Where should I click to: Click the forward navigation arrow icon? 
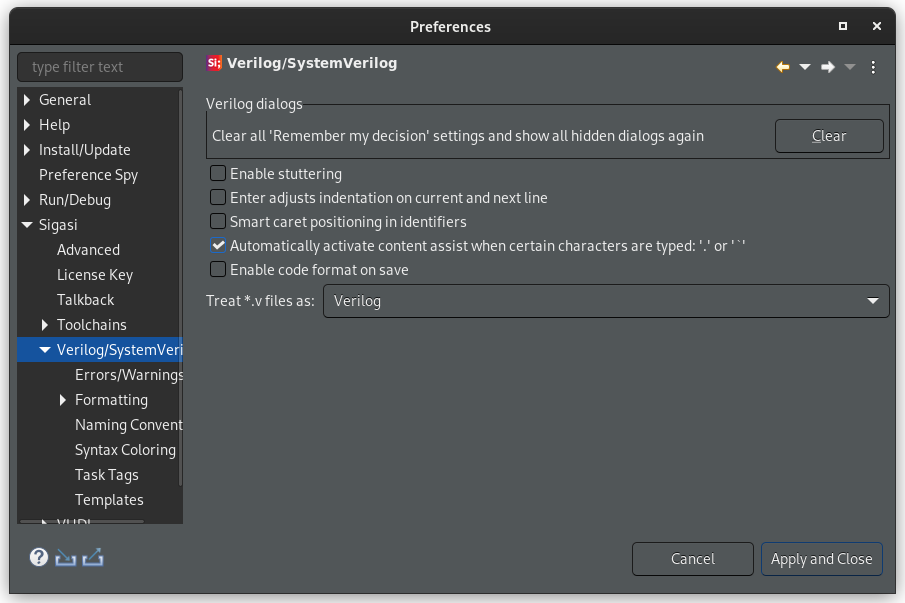point(827,67)
